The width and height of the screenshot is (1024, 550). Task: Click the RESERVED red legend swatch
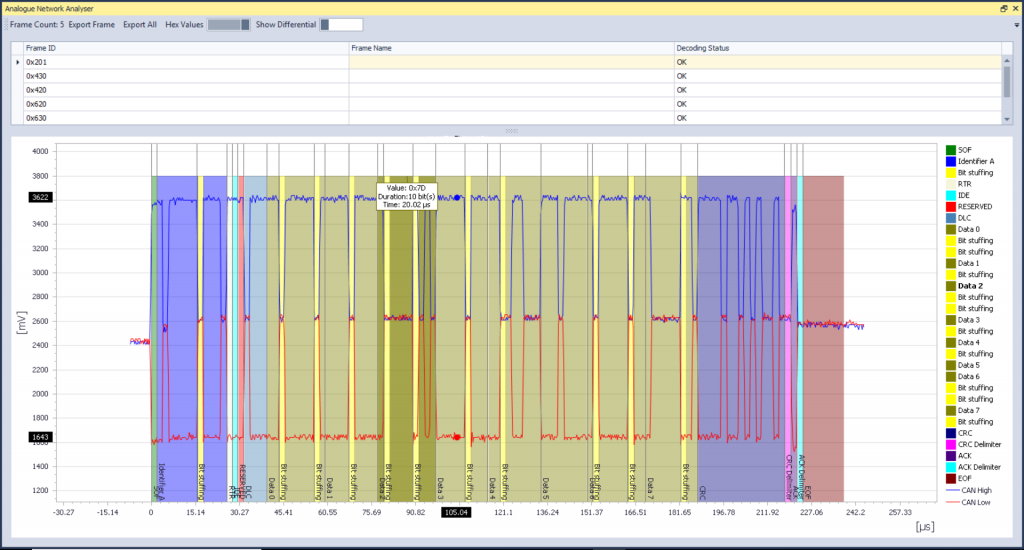point(949,206)
